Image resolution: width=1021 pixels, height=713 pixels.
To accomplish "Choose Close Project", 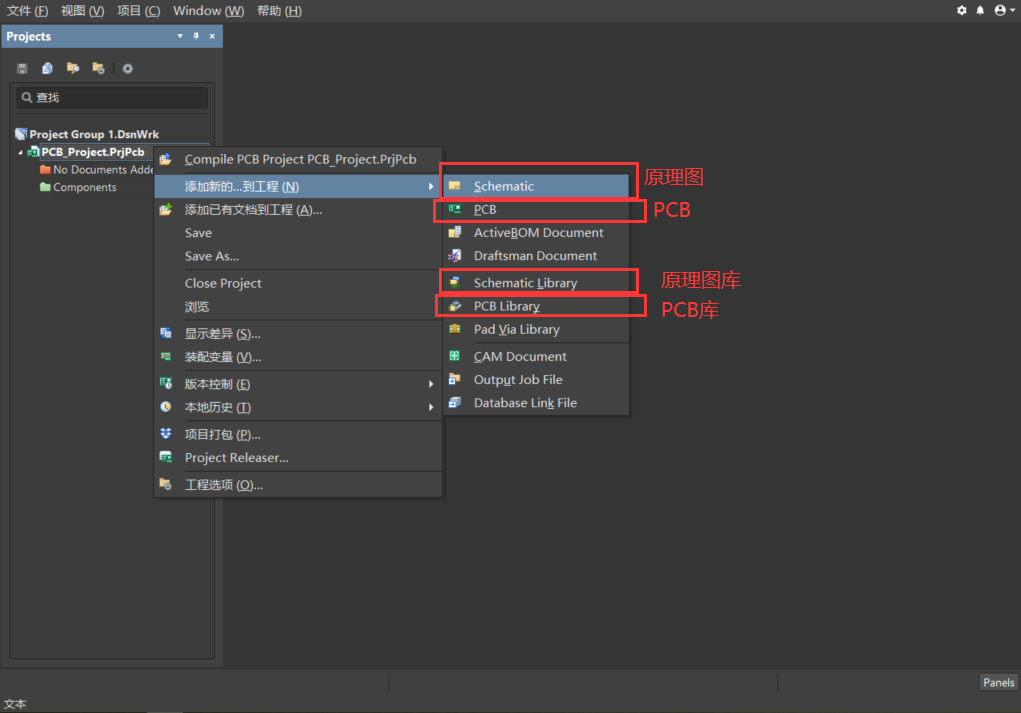I will pyautogui.click(x=298, y=283).
